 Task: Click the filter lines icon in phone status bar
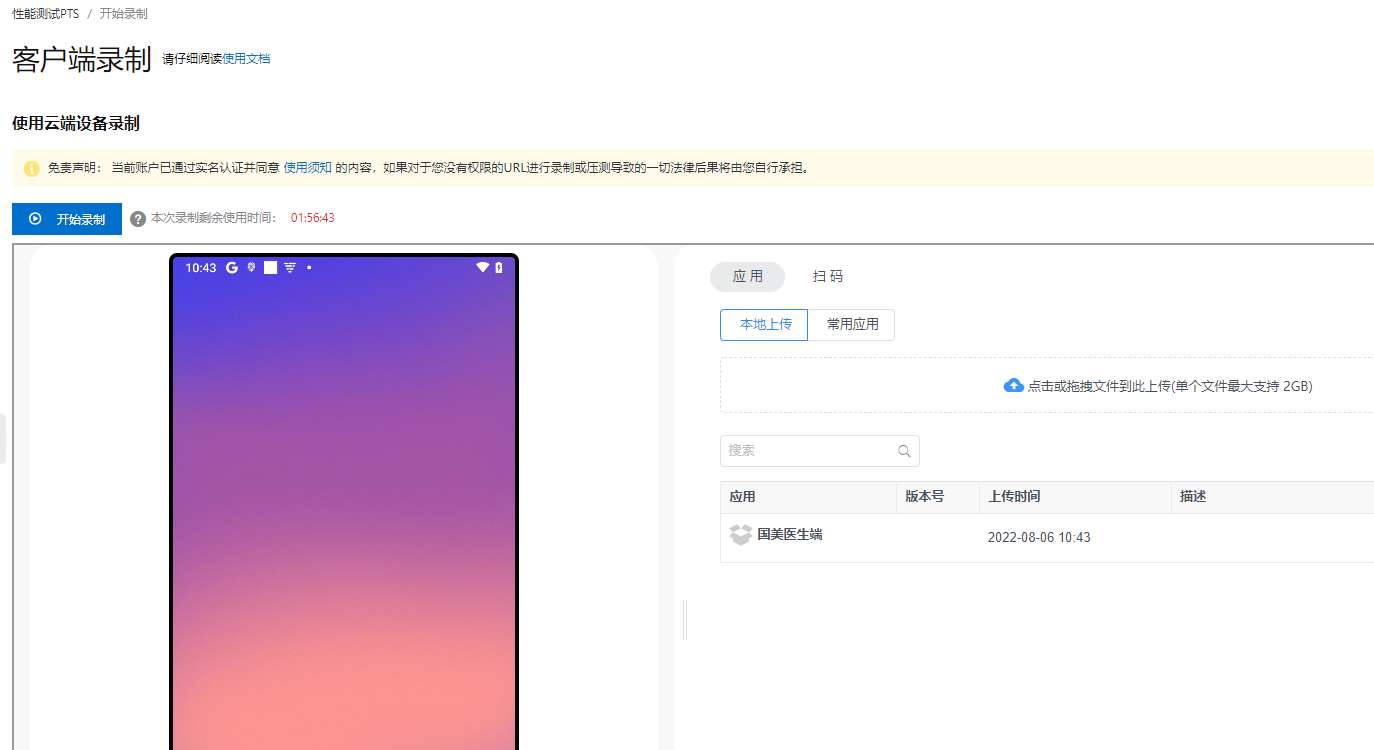[x=290, y=268]
